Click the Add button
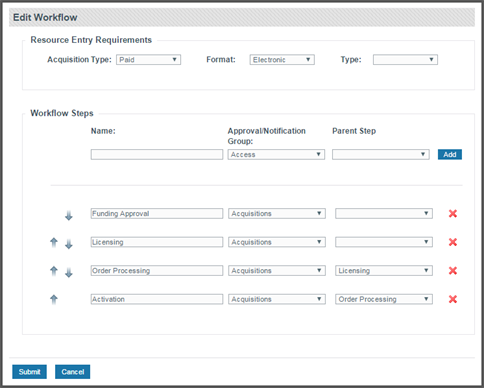 point(450,154)
